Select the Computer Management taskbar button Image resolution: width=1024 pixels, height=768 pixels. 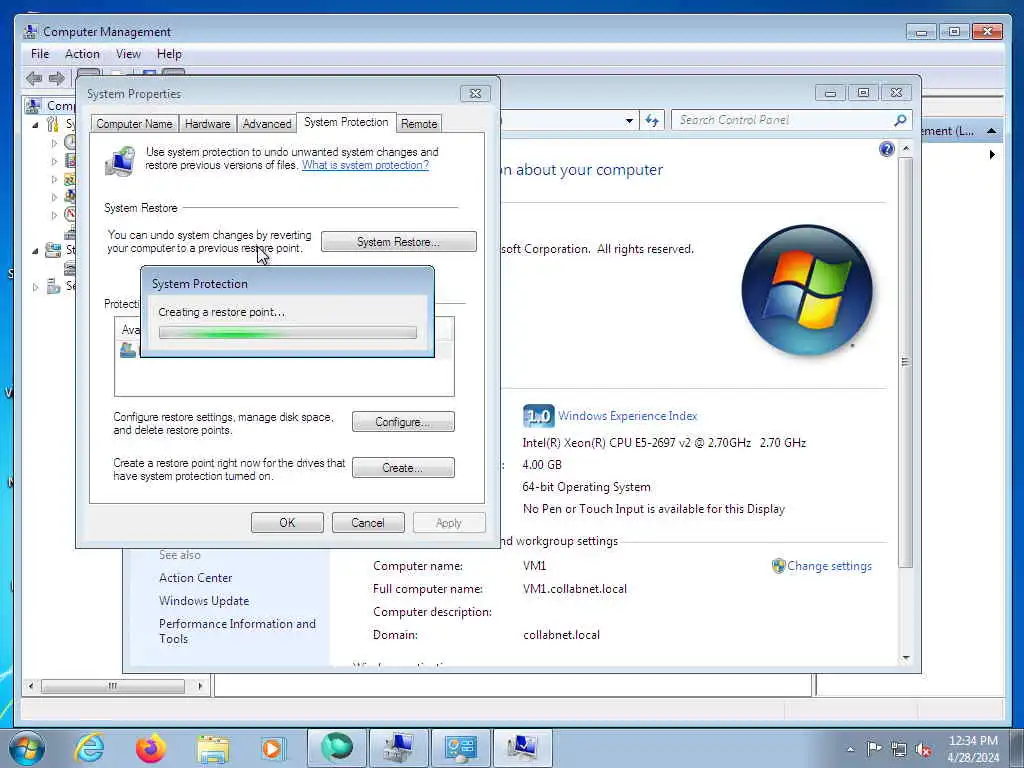pos(398,747)
